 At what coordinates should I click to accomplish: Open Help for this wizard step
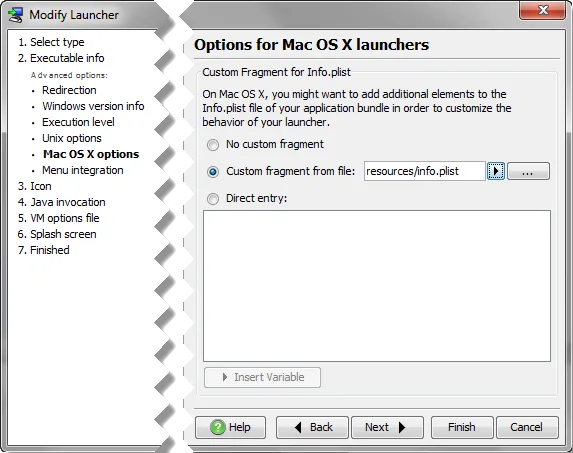230,427
